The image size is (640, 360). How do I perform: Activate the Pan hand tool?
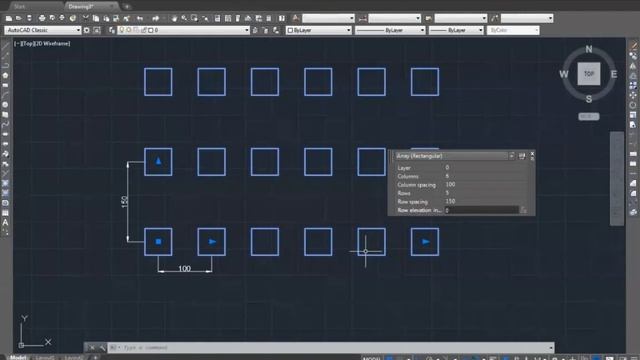pyautogui.click(x=174, y=18)
